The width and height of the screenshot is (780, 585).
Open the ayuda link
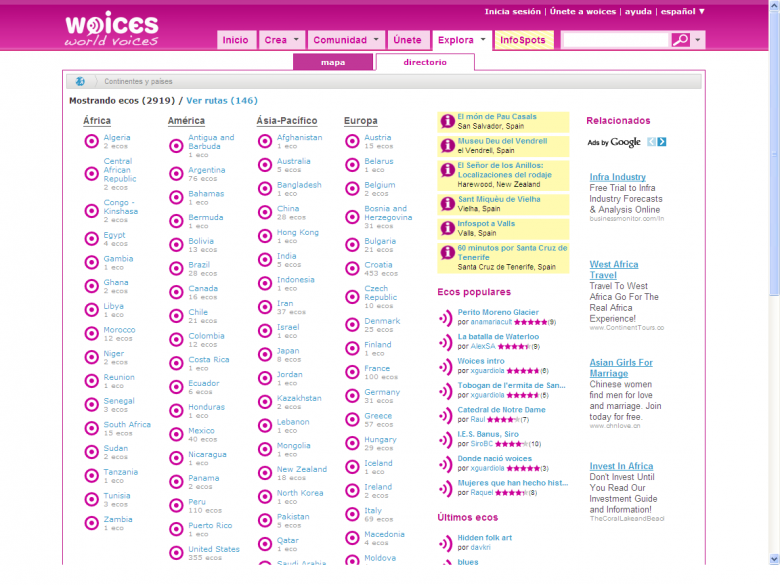tap(638, 11)
